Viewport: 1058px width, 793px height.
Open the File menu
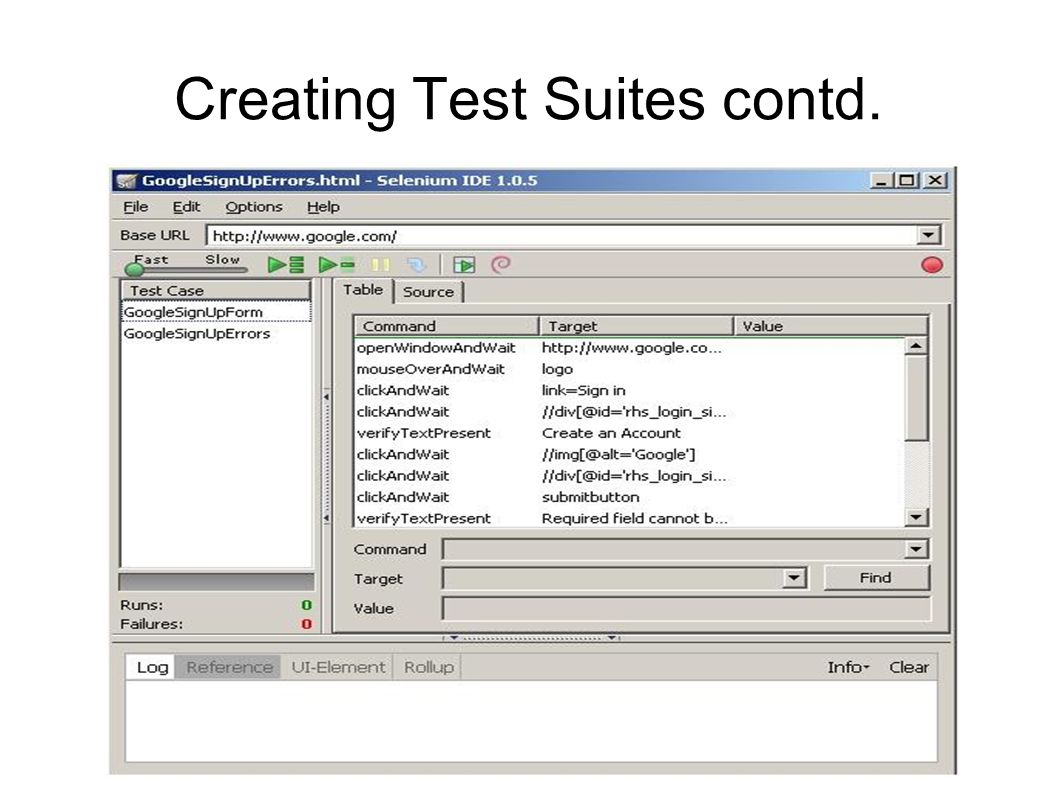[x=136, y=207]
